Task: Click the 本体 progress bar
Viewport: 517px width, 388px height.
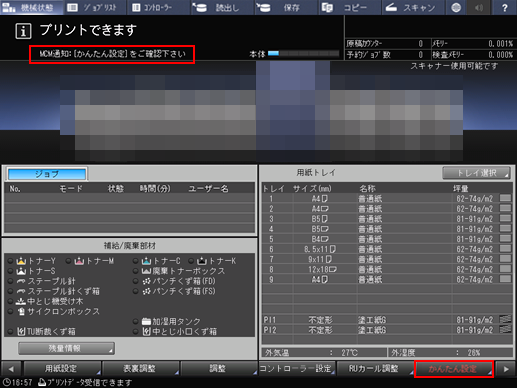Action: 303,53
